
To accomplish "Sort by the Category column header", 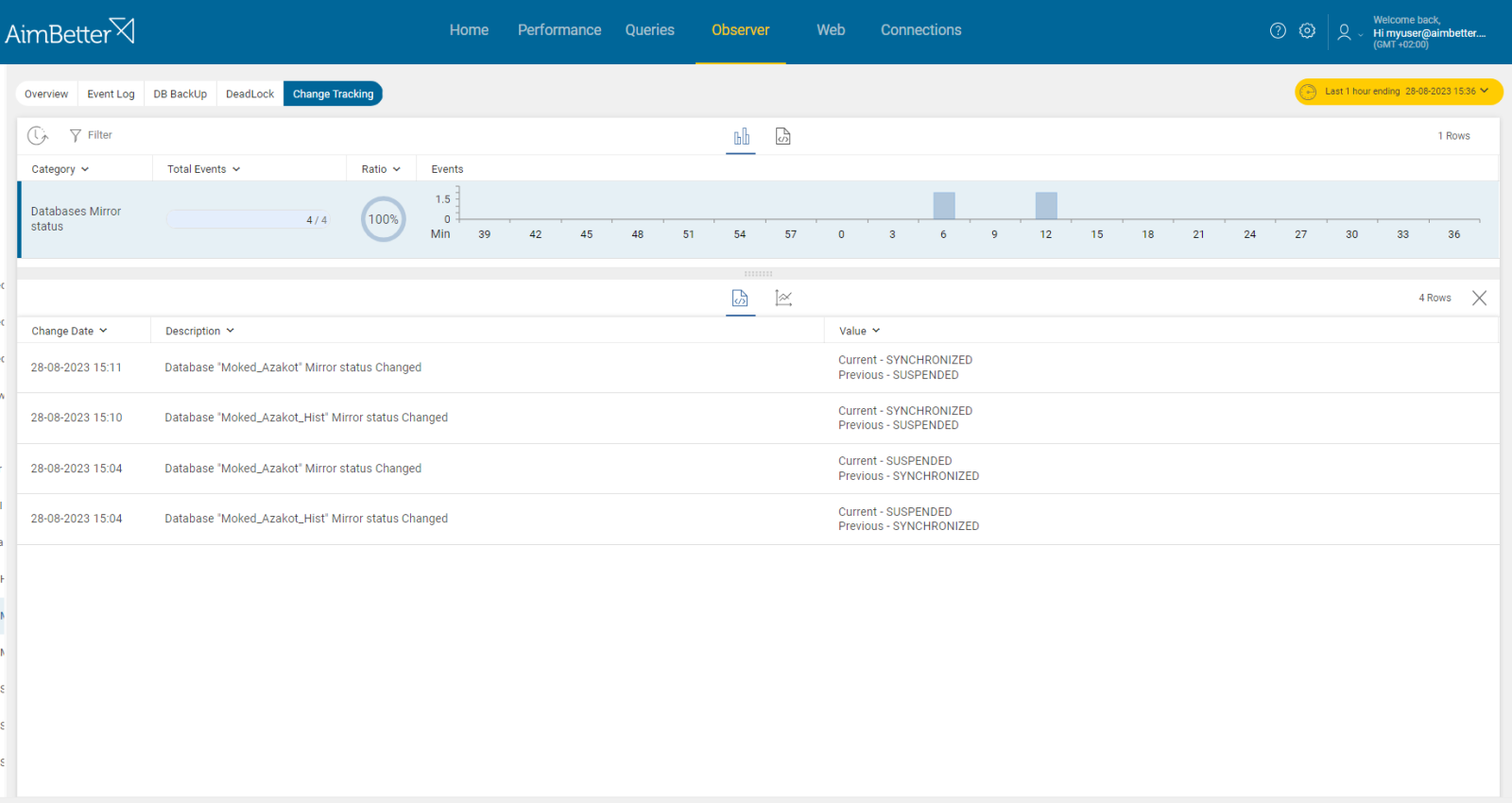I will pyautogui.click(x=60, y=170).
